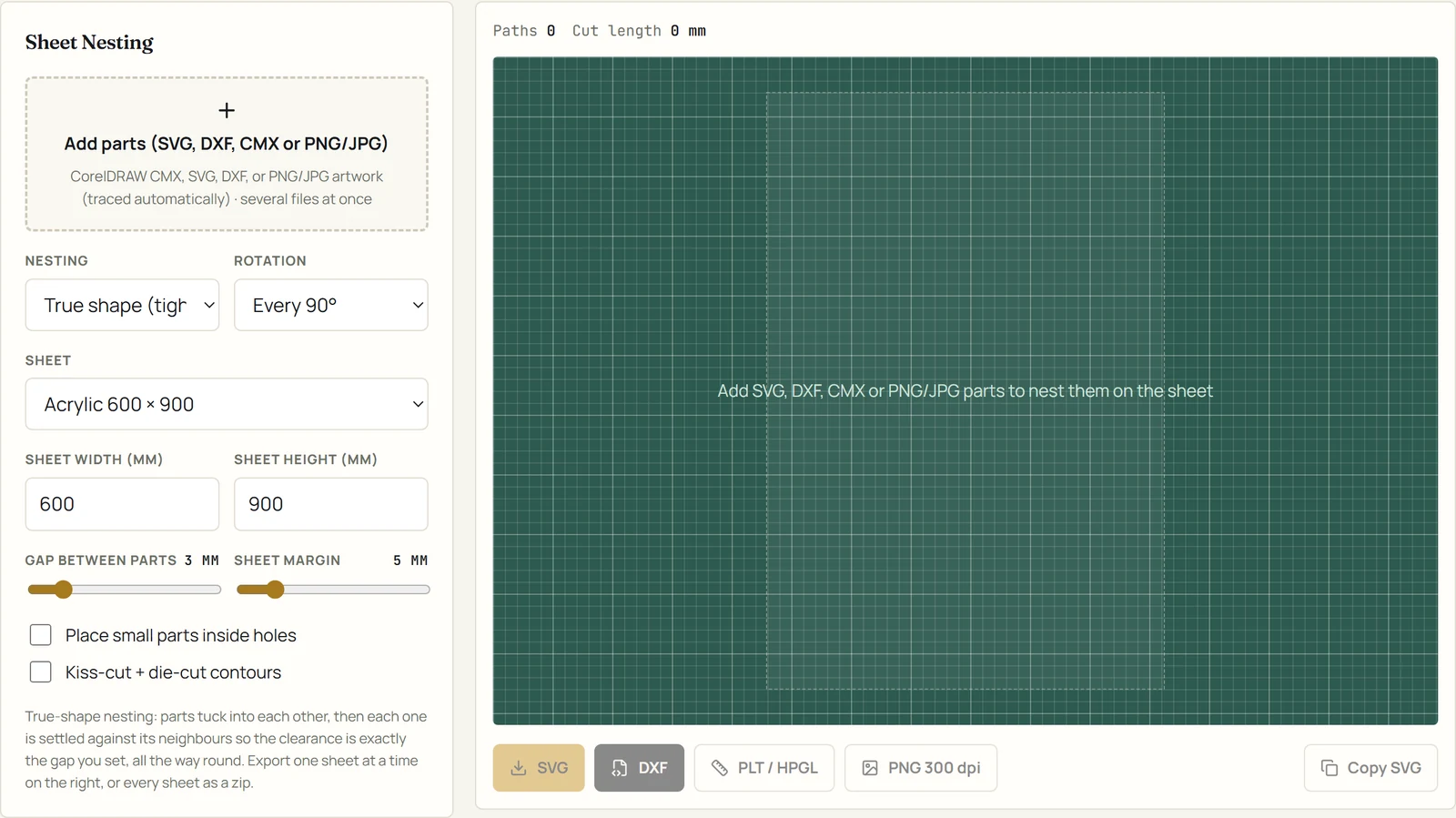This screenshot has width=1456, height=818.
Task: Click the PNG 300 dpi image icon
Action: tap(870, 768)
